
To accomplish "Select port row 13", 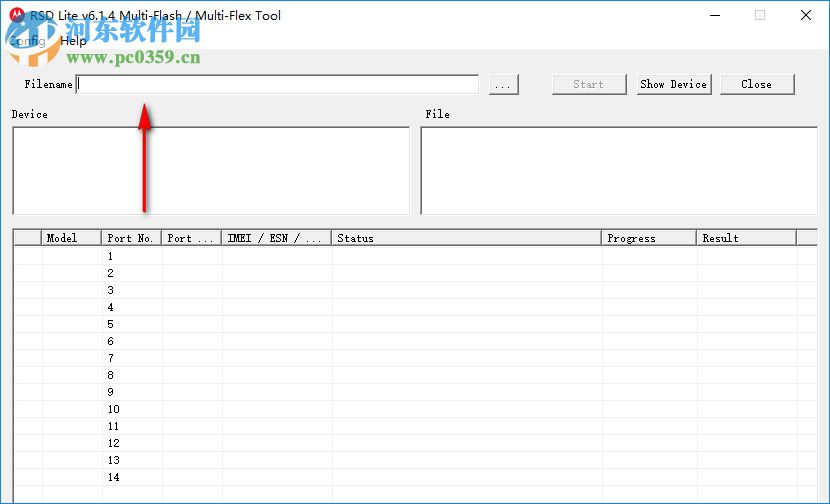I will (415, 460).
